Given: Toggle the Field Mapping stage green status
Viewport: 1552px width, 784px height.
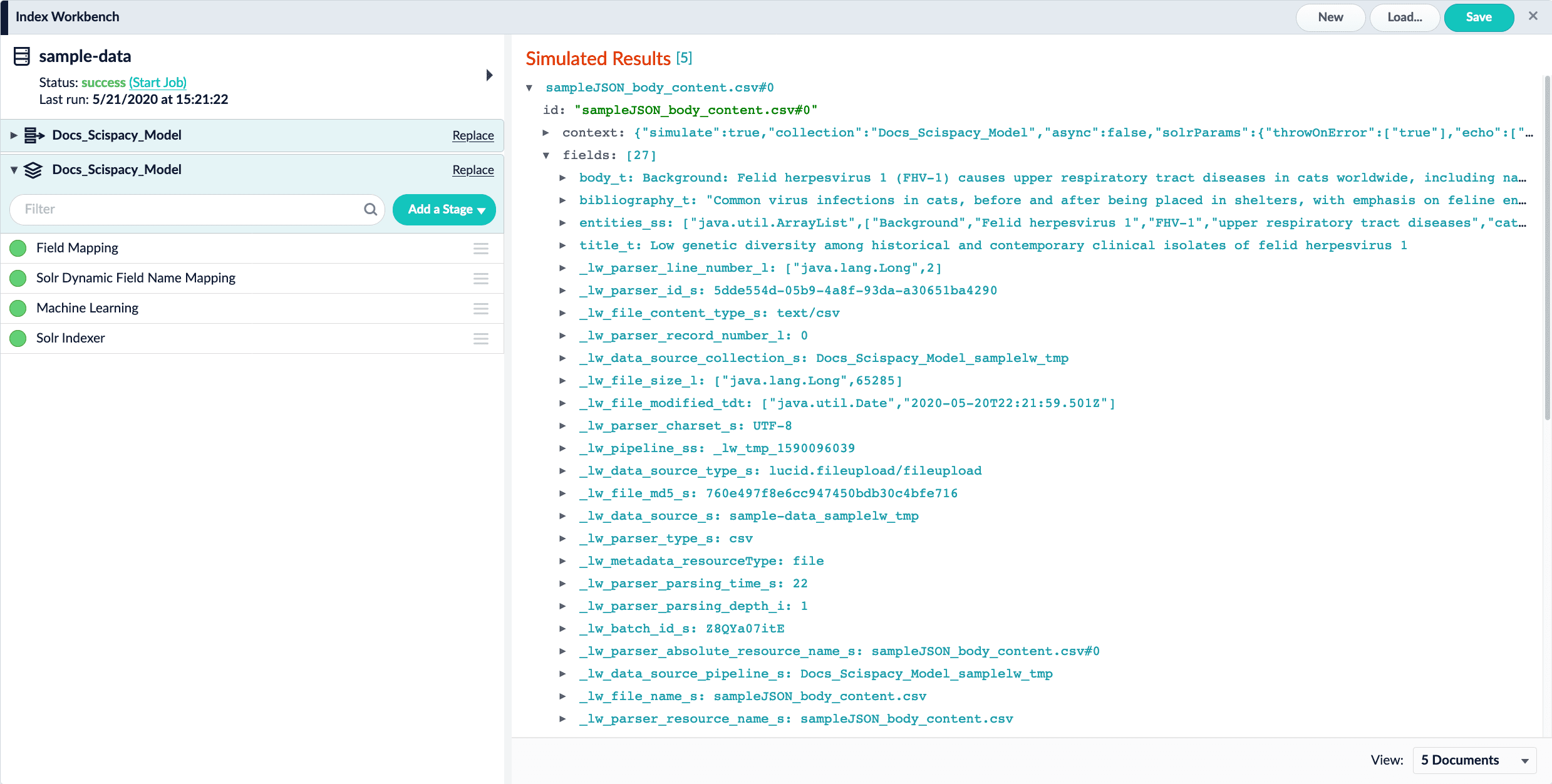Looking at the screenshot, I should [x=18, y=249].
